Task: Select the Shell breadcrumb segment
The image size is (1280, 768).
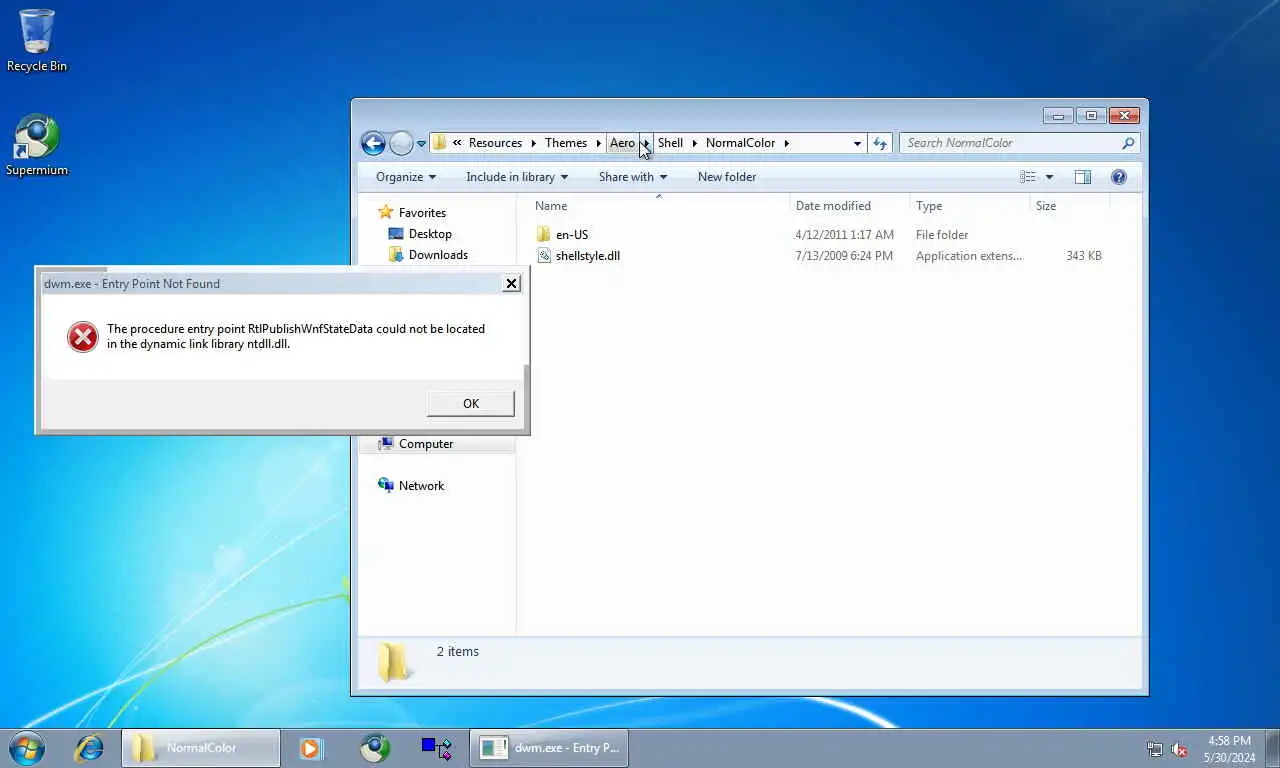Action: (670, 143)
